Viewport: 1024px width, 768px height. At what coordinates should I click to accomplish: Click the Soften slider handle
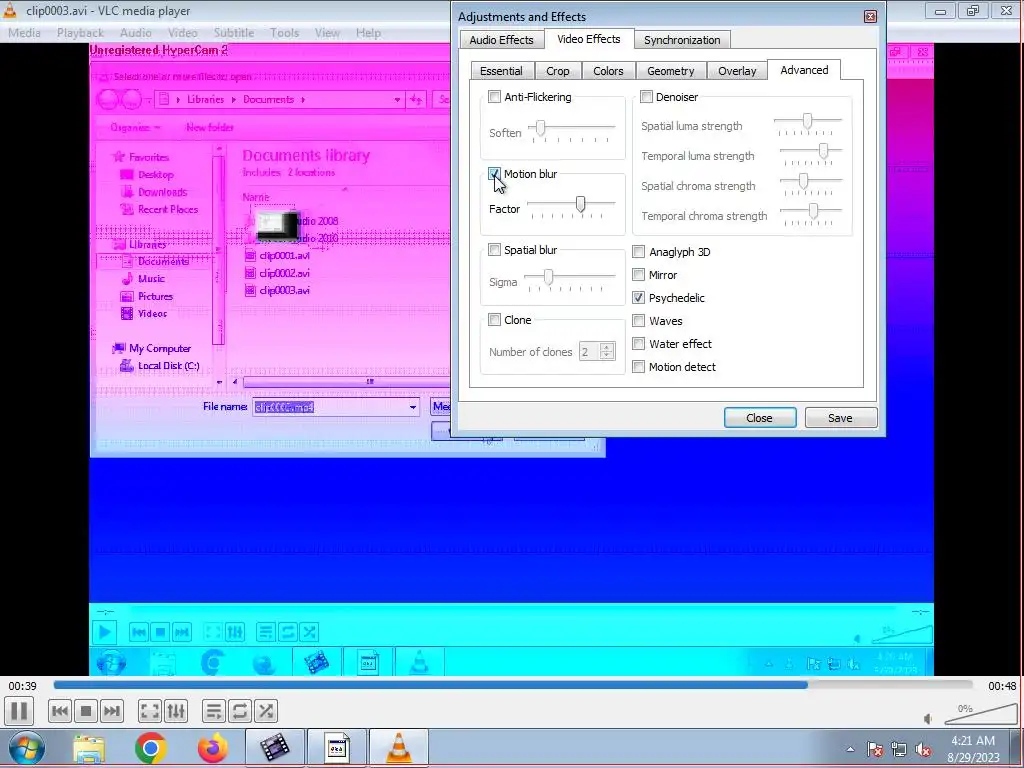coord(540,127)
